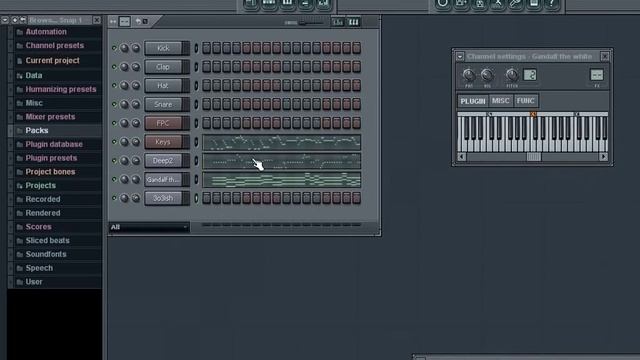This screenshot has height=360, width=640.
Task: Click the Keys channel pan knob
Action: tap(124, 142)
